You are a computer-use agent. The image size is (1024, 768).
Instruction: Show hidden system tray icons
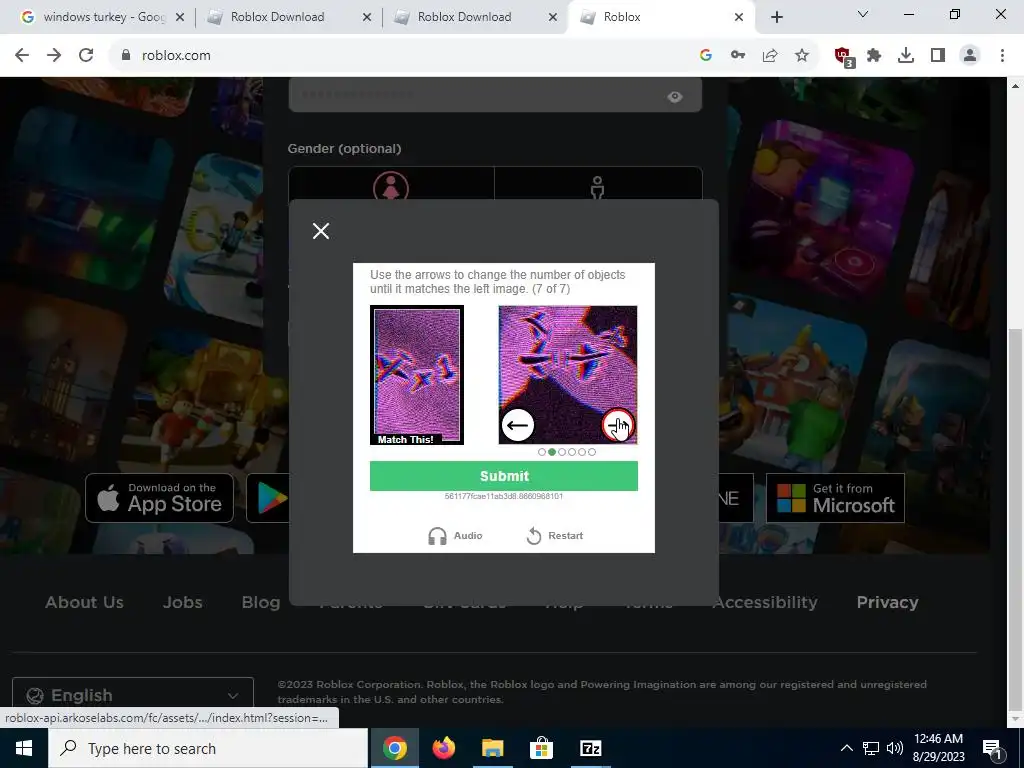click(x=846, y=748)
